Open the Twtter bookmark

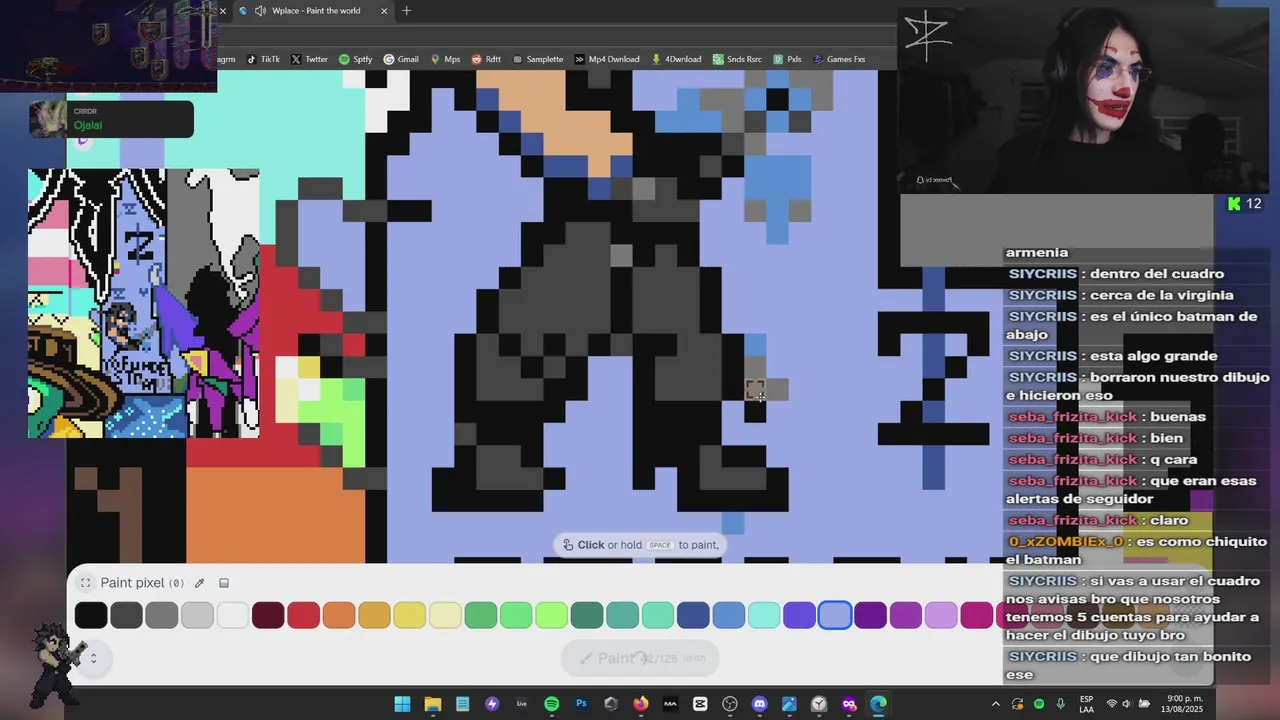tap(309, 59)
